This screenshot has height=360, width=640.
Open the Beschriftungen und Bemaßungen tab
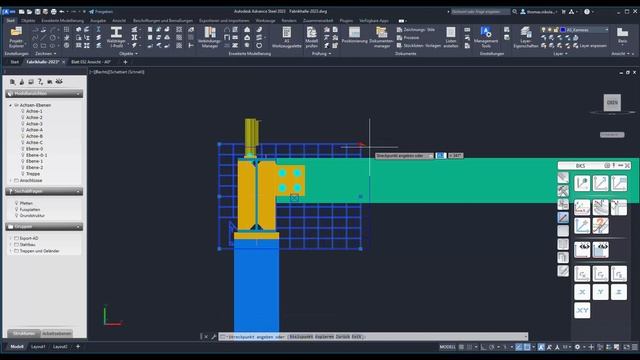[163, 20]
